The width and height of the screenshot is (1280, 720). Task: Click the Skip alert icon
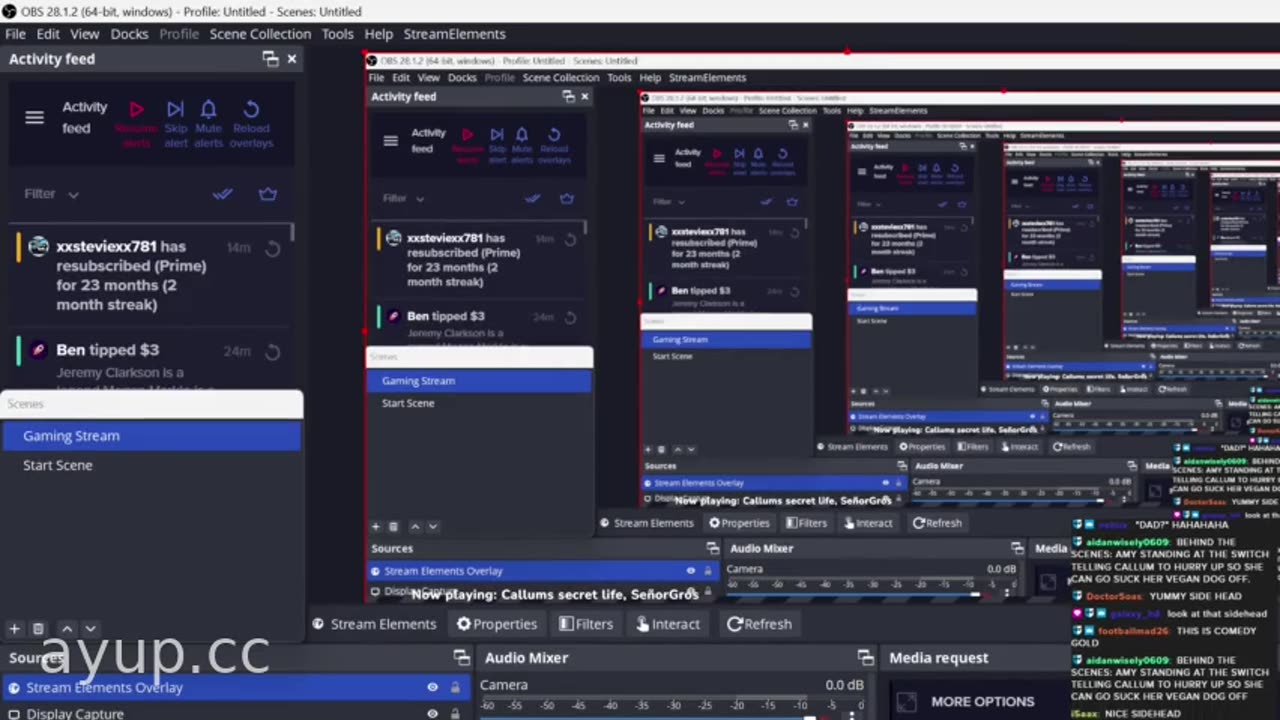coord(175,109)
